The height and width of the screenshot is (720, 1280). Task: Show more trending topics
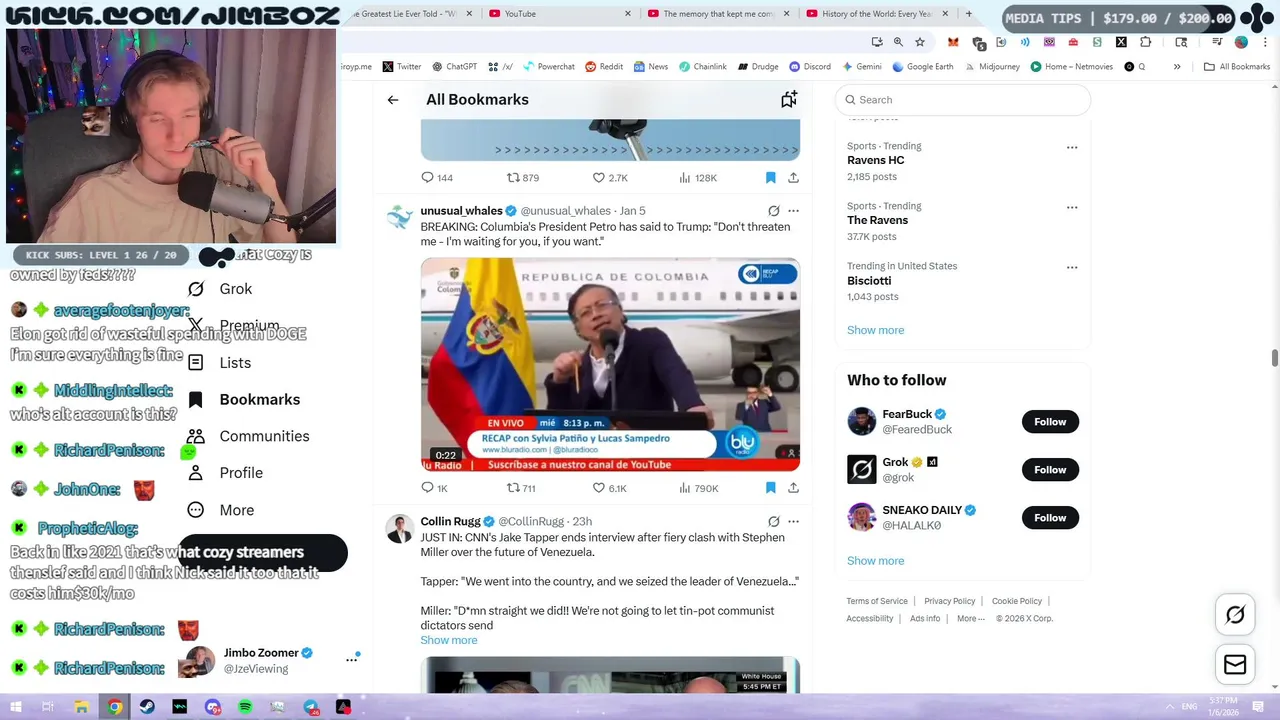click(875, 330)
